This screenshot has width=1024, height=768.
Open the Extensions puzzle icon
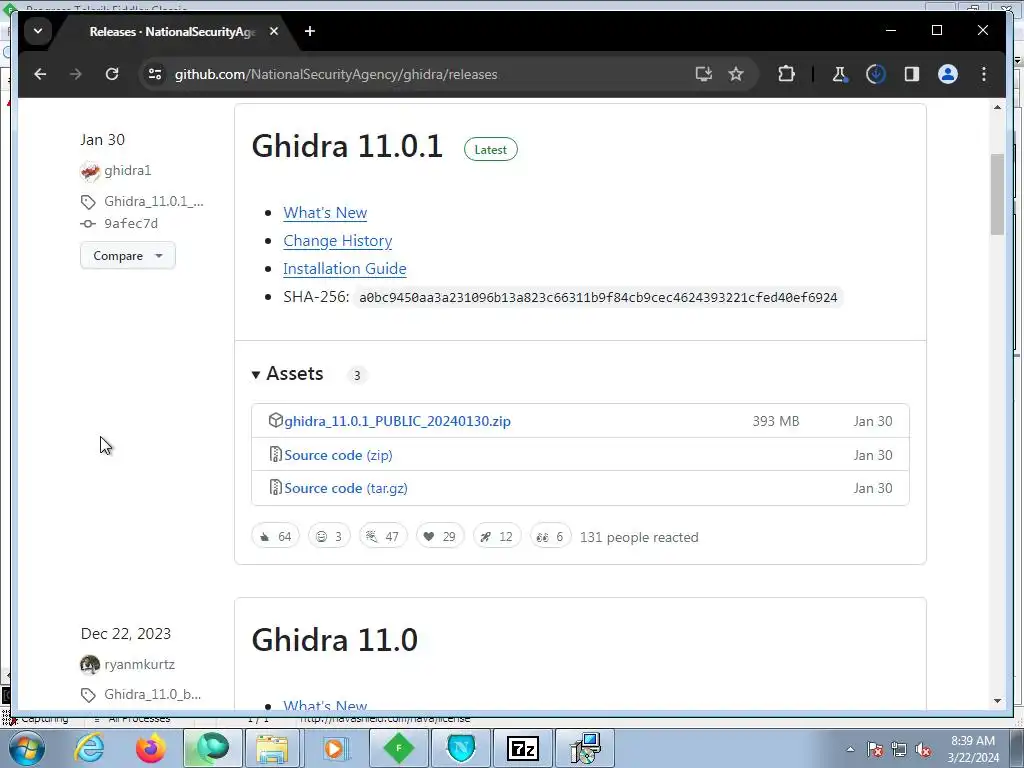[x=786, y=74]
